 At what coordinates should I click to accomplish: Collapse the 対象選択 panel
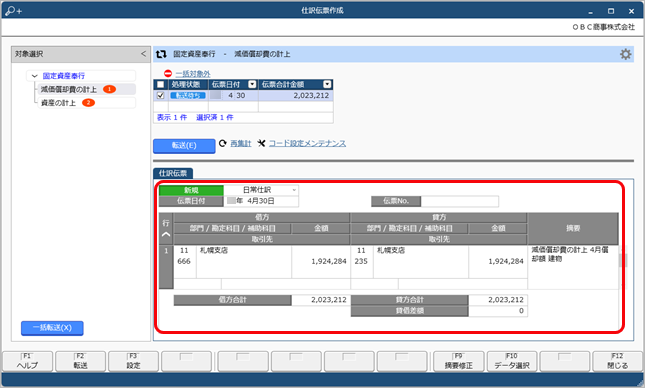[143, 54]
